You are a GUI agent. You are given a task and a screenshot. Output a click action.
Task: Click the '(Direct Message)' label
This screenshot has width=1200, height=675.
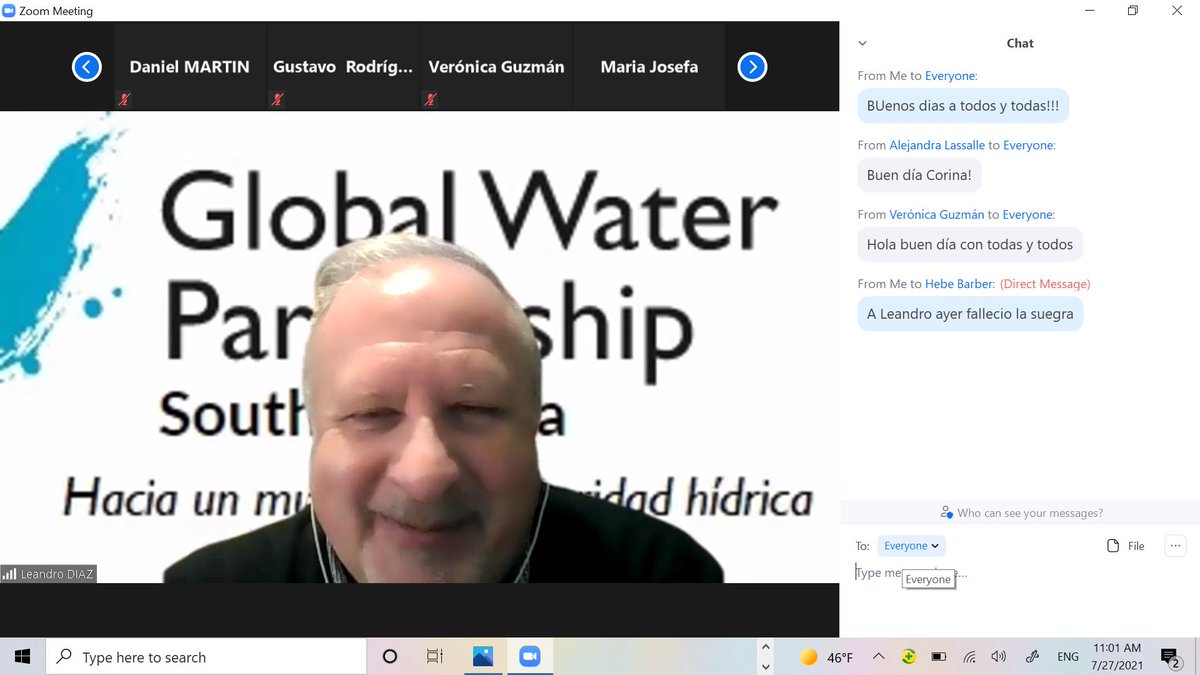click(x=1045, y=284)
